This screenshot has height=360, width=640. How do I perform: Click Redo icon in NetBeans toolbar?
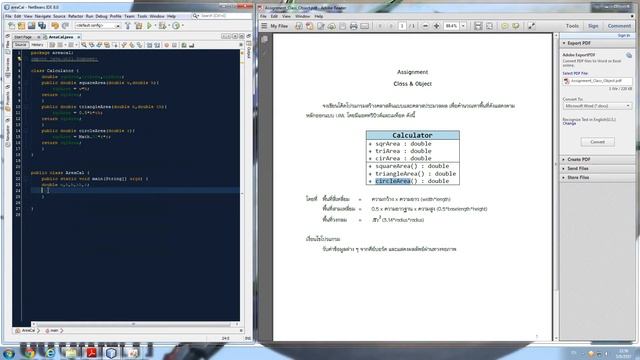(65, 26)
